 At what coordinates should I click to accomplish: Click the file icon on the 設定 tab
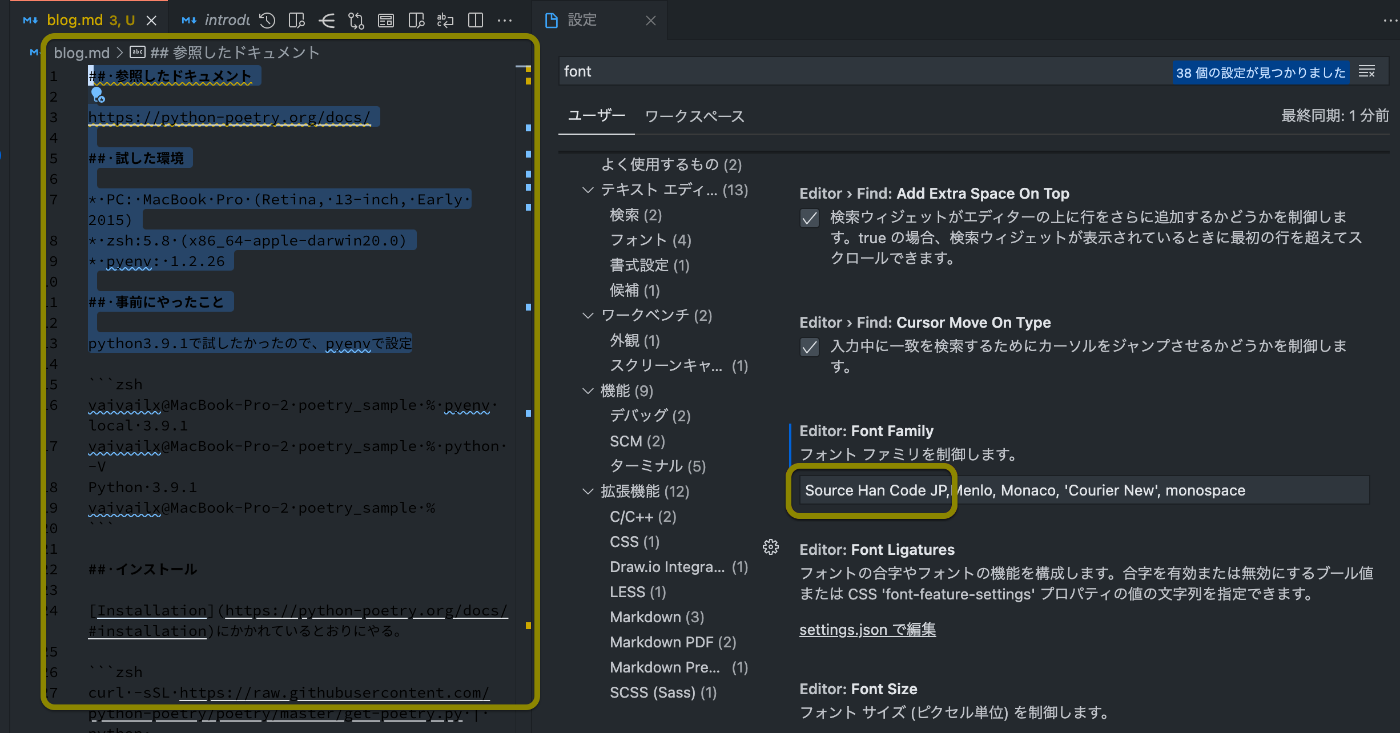[x=551, y=20]
